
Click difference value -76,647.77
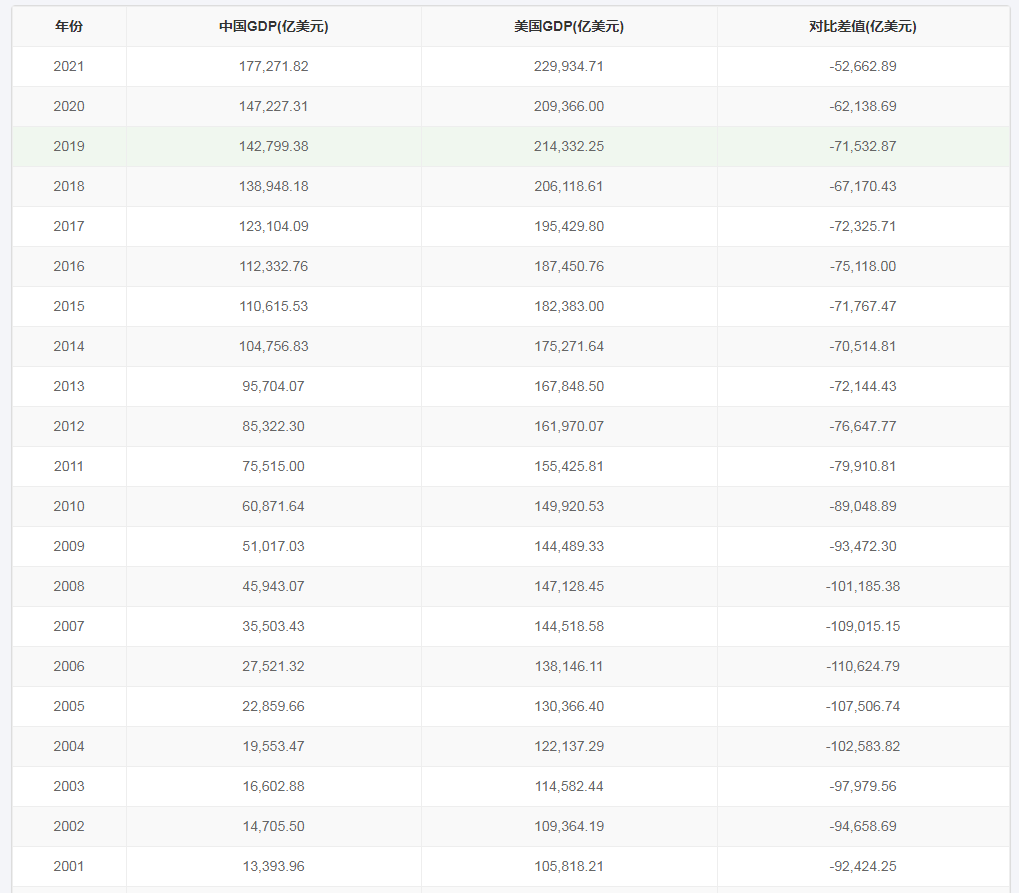(x=862, y=426)
